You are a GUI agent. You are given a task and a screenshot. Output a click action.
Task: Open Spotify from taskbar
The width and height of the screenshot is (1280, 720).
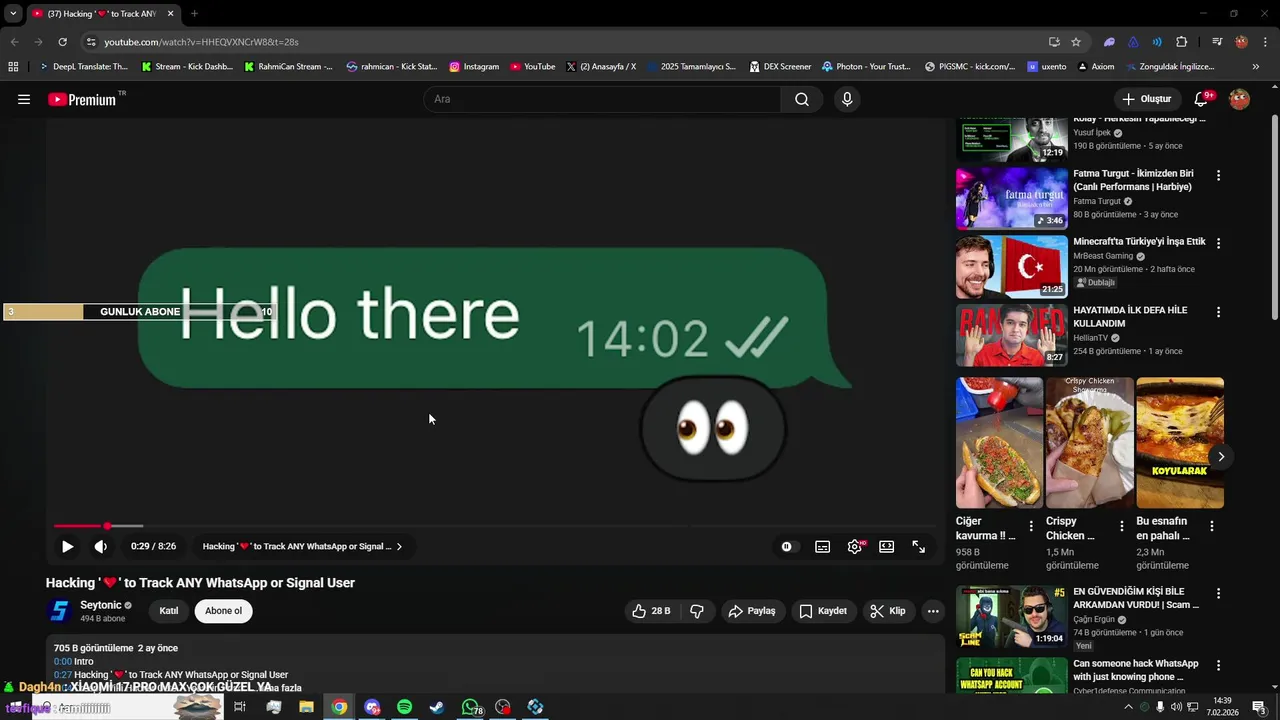pos(404,707)
